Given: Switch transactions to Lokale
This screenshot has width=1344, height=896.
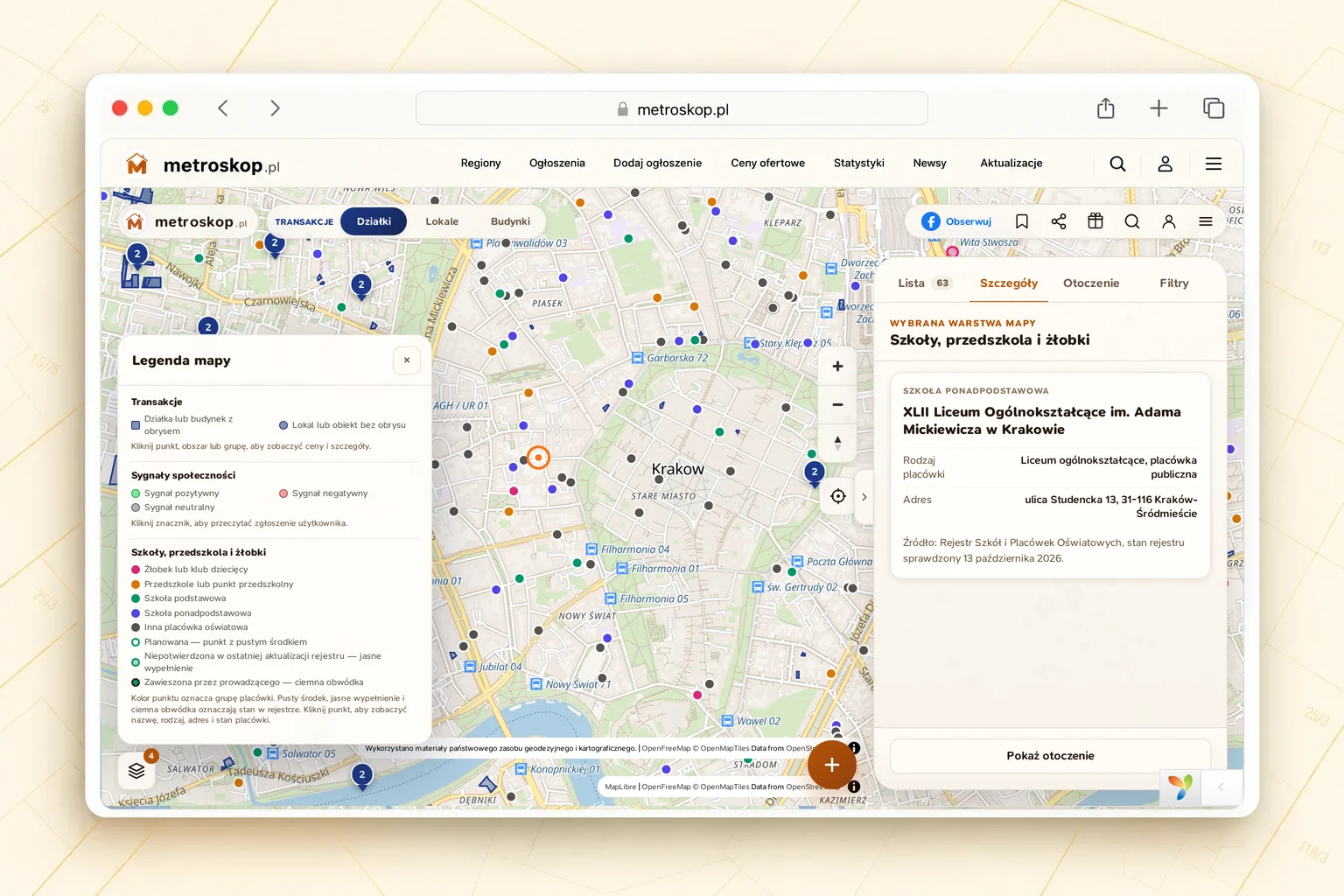Looking at the screenshot, I should tap(442, 221).
